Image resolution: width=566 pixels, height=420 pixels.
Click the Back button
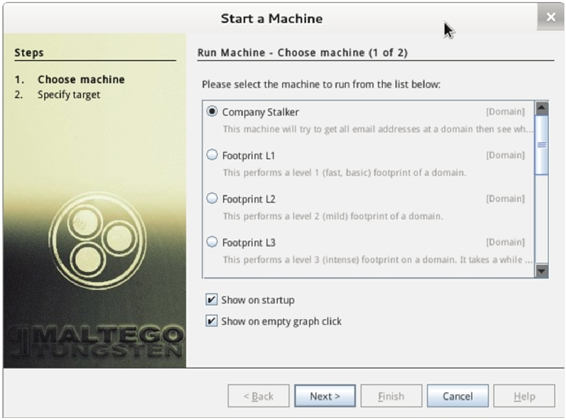258,396
